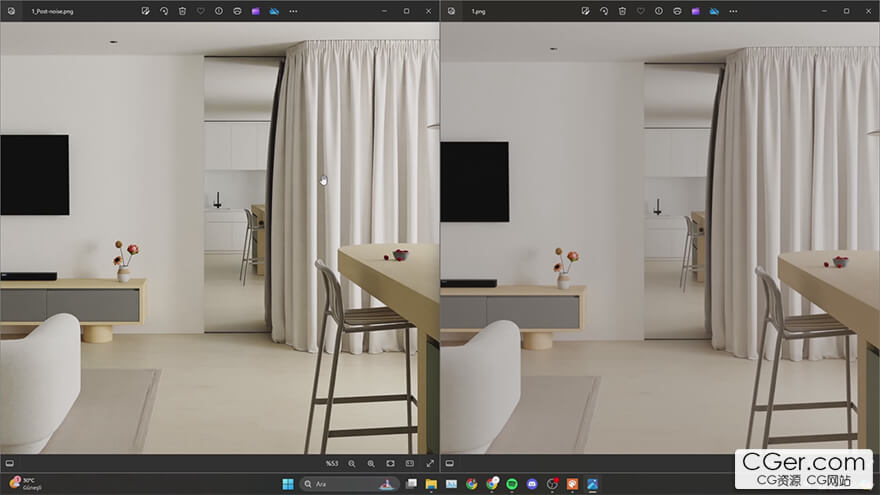
Task: Open Discord from taskbar
Action: pos(532,484)
